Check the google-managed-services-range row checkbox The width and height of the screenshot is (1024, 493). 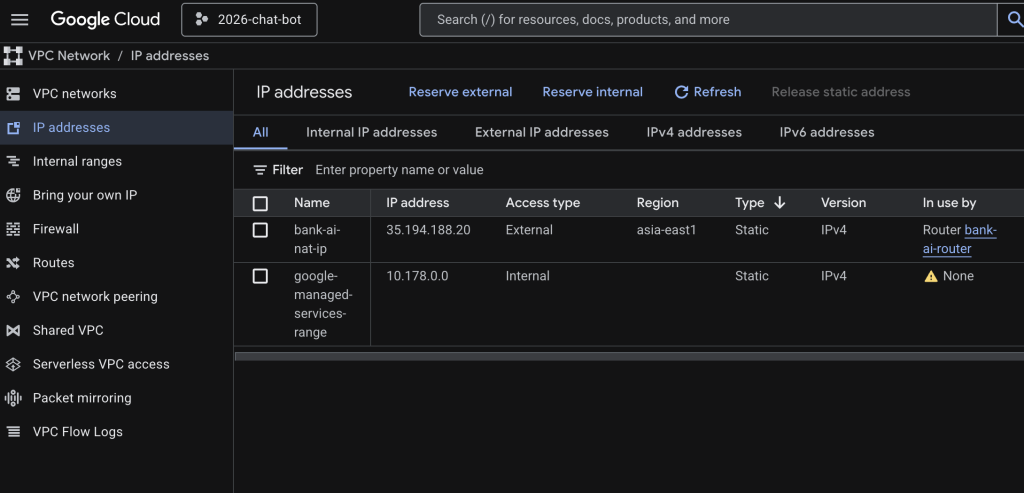click(260, 276)
